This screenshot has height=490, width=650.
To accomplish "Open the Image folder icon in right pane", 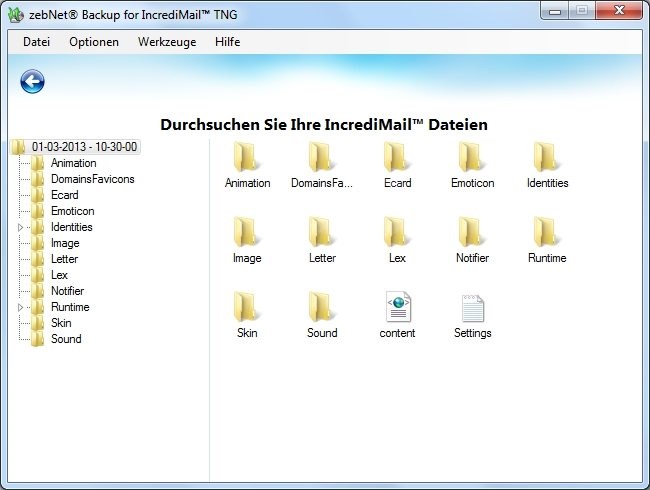I will pyautogui.click(x=247, y=233).
